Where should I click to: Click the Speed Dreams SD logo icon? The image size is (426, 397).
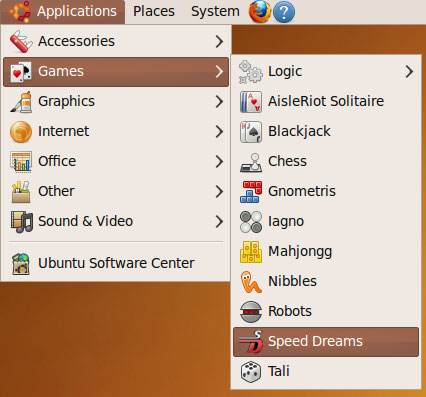tap(251, 342)
